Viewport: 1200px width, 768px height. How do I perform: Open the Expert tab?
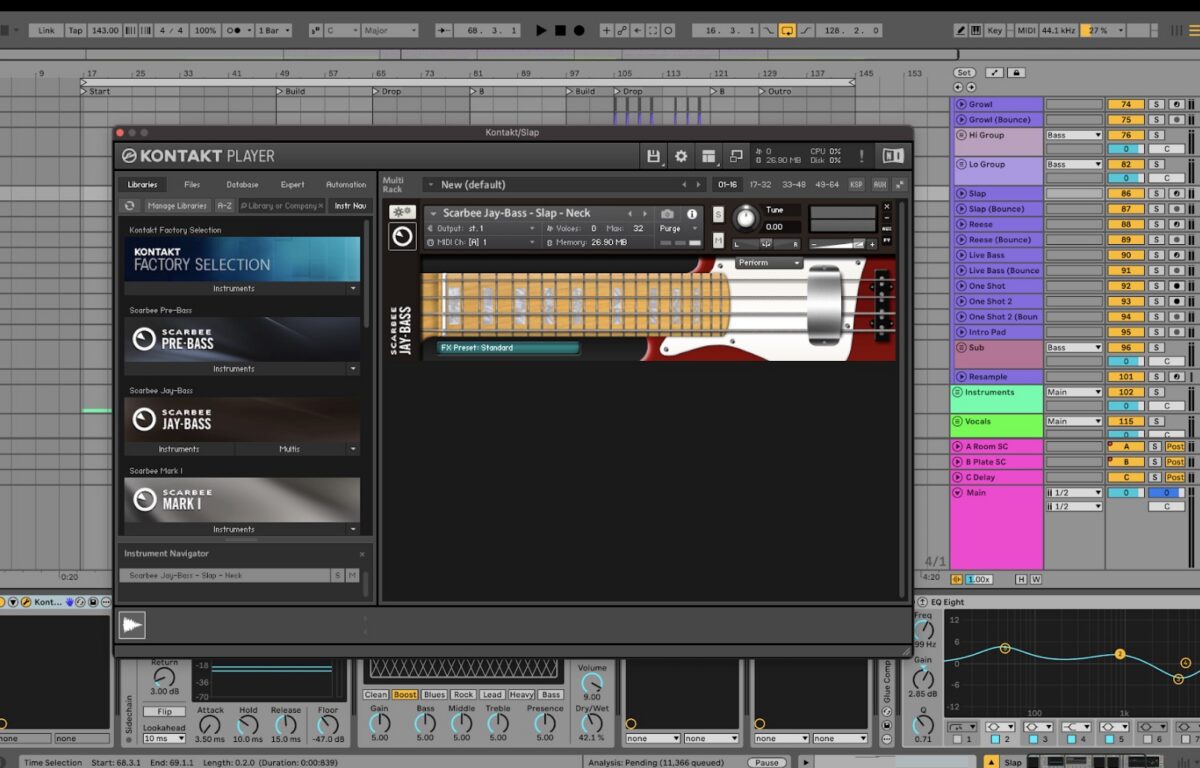(x=292, y=185)
